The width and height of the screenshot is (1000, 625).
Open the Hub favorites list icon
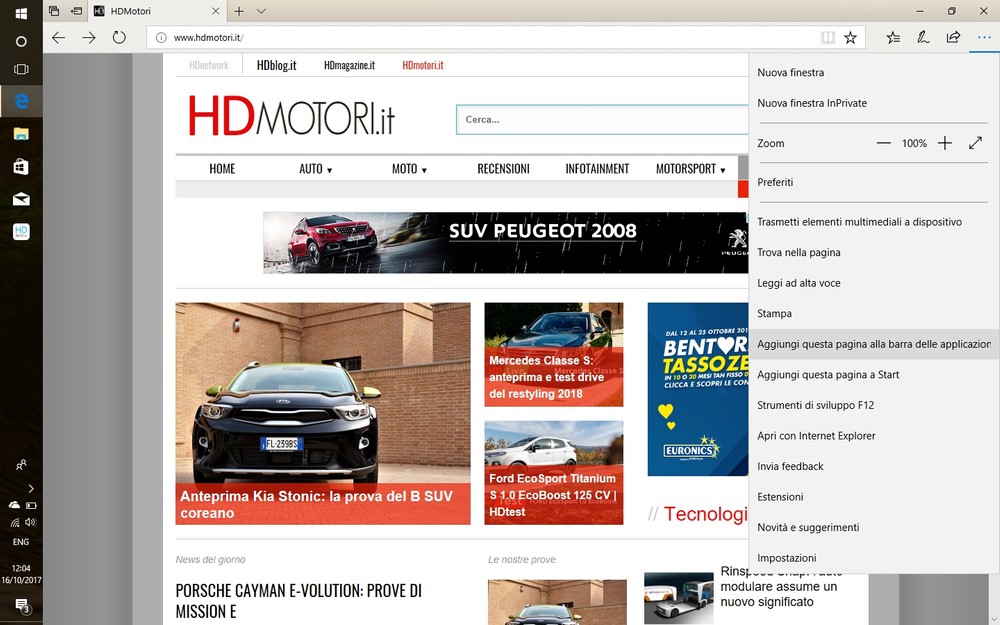(892, 38)
